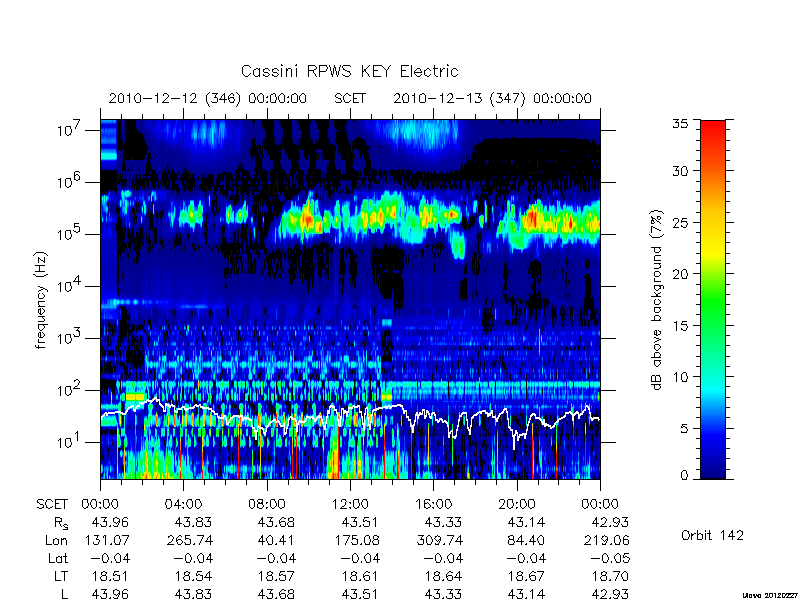Click the Rs row label
800x600 pixels.
click(61, 523)
